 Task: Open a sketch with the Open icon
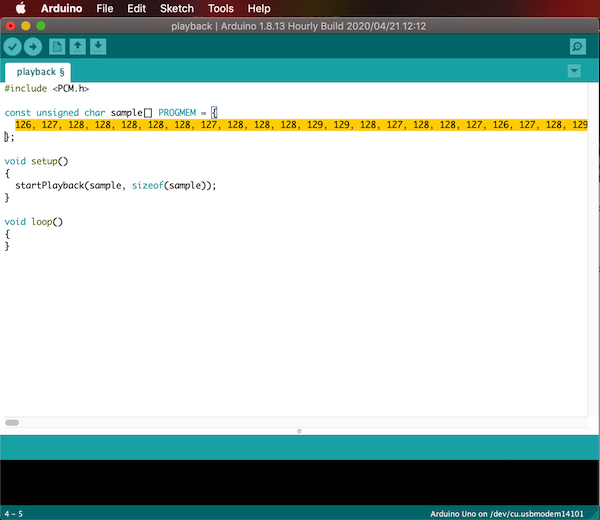[x=78, y=47]
